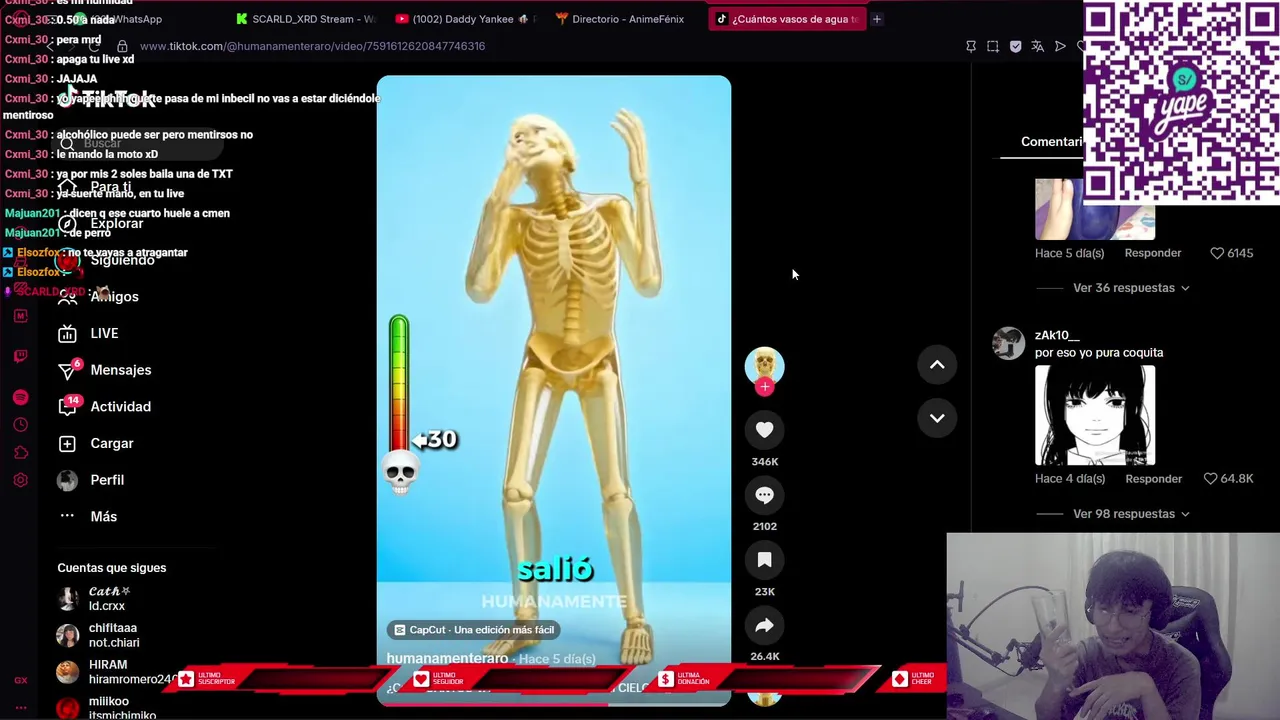
Task: Click the site lock icon in the address bar
Action: coord(122,46)
